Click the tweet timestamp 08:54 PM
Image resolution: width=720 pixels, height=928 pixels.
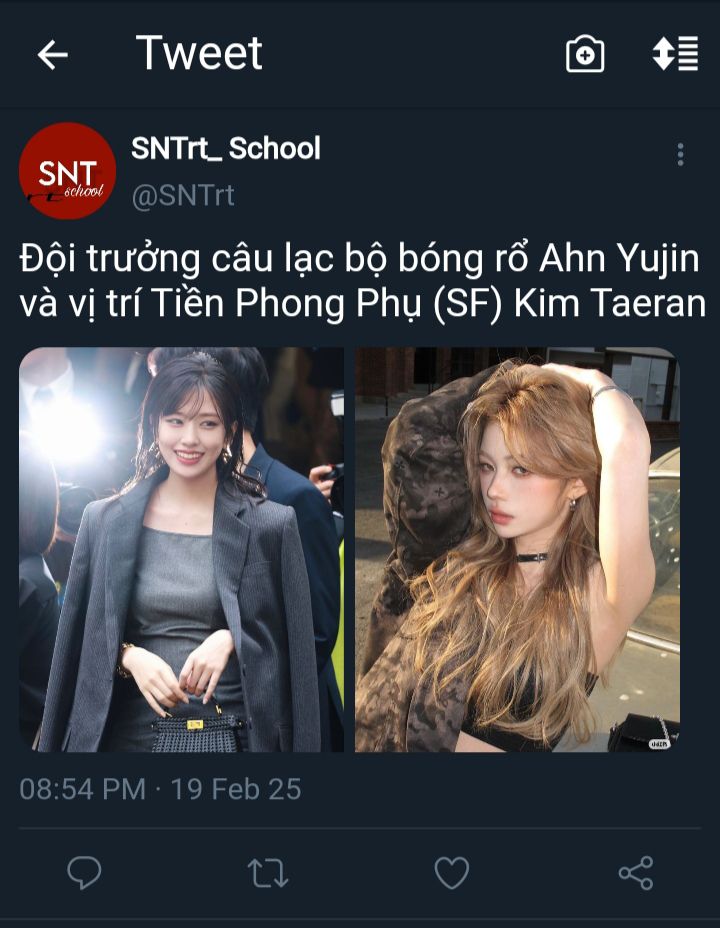pos(82,789)
